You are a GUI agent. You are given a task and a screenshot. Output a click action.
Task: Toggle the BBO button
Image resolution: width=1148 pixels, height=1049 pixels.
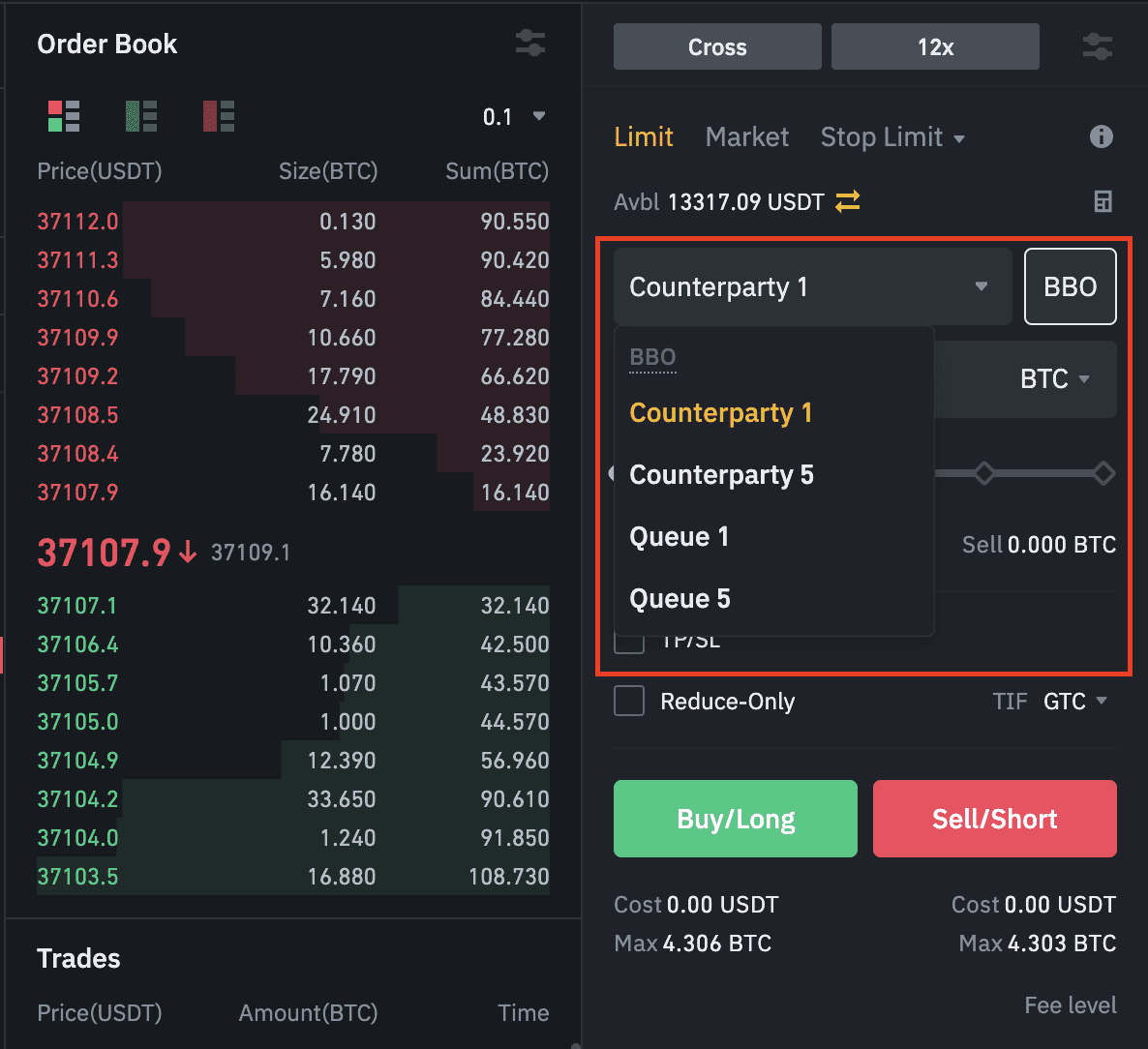[x=1070, y=286]
